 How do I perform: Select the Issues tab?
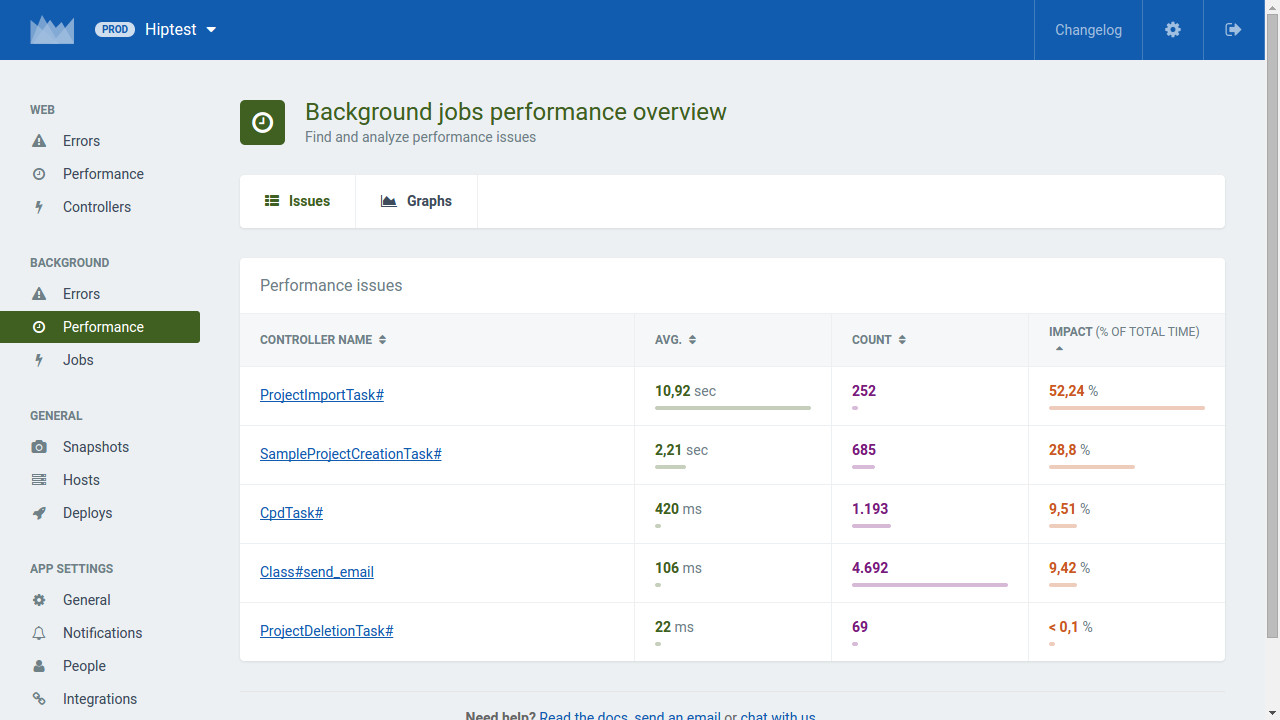tap(297, 201)
